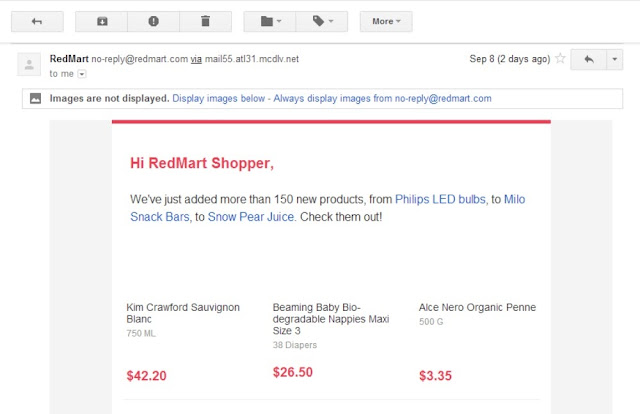The image size is (640, 414).
Task: Click the images-not-displayed picture icon
Action: tap(35, 99)
